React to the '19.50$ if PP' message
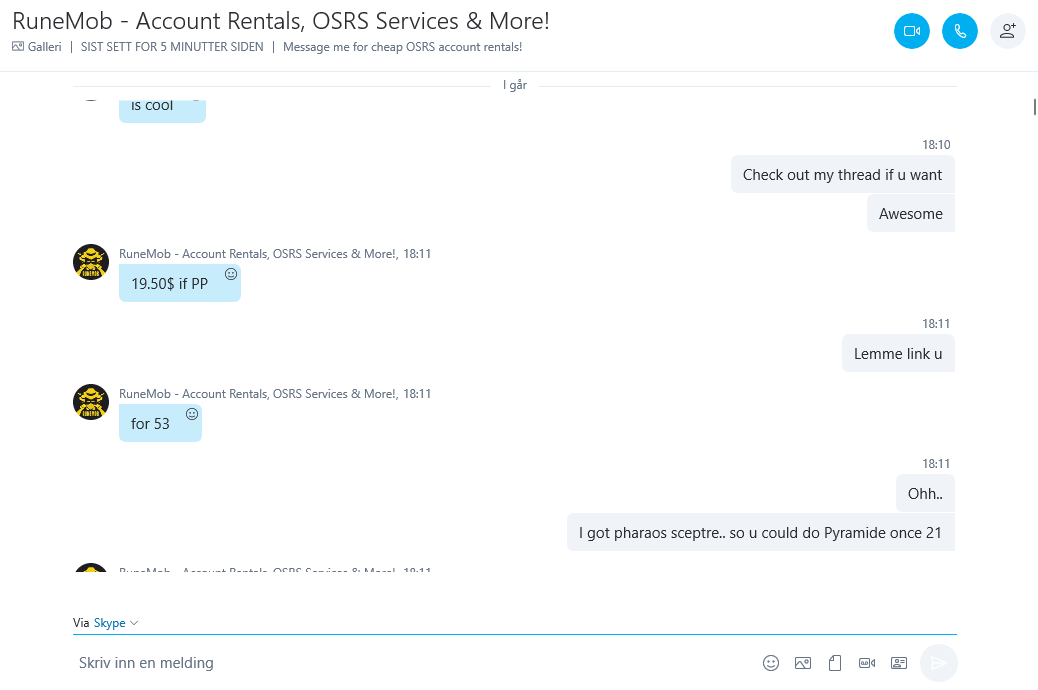The height and width of the screenshot is (690, 1038). tap(230, 274)
